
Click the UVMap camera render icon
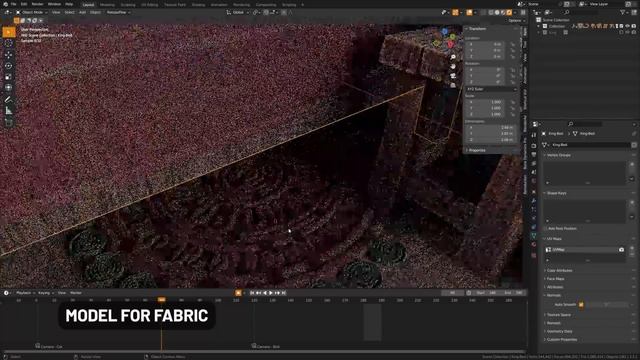(621, 249)
